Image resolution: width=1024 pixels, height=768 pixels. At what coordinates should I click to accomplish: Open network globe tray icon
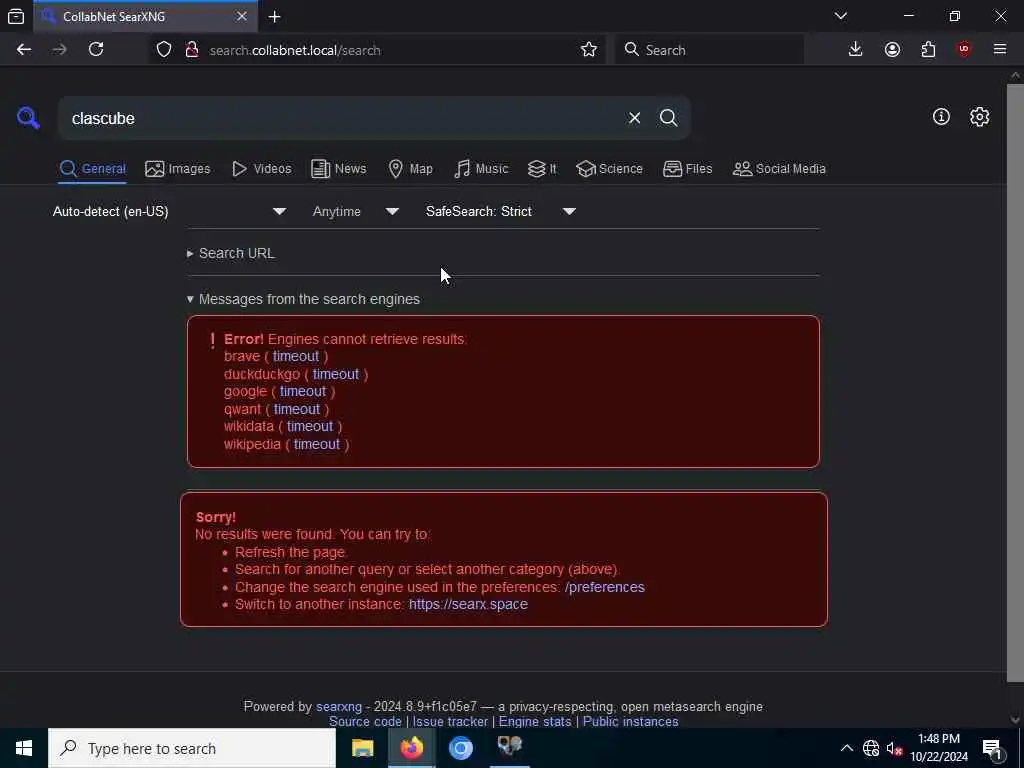(x=871, y=748)
